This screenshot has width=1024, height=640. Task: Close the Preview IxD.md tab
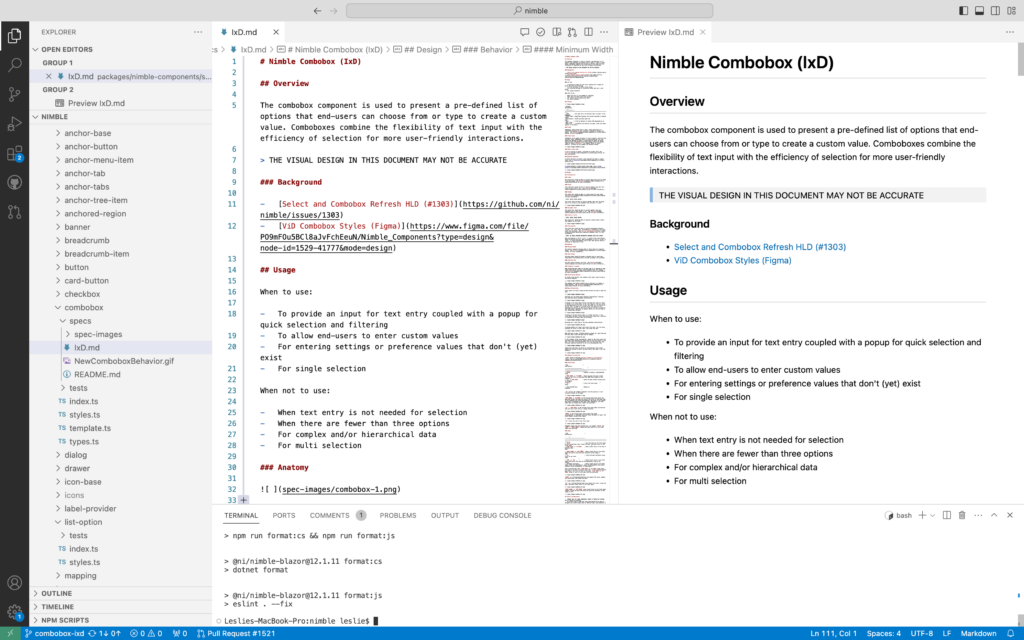[x=703, y=32]
